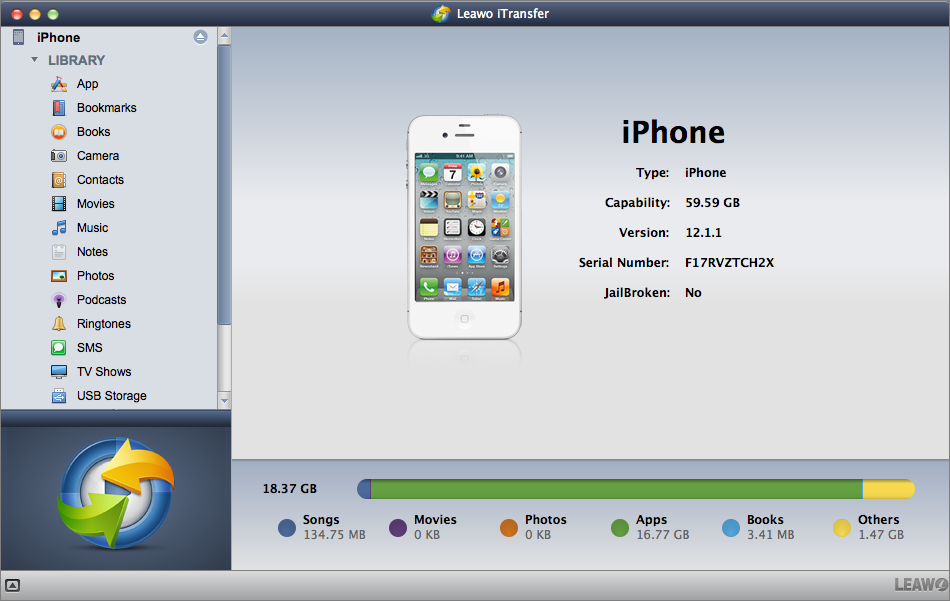Open USB Storage in sidebar

[x=111, y=396]
